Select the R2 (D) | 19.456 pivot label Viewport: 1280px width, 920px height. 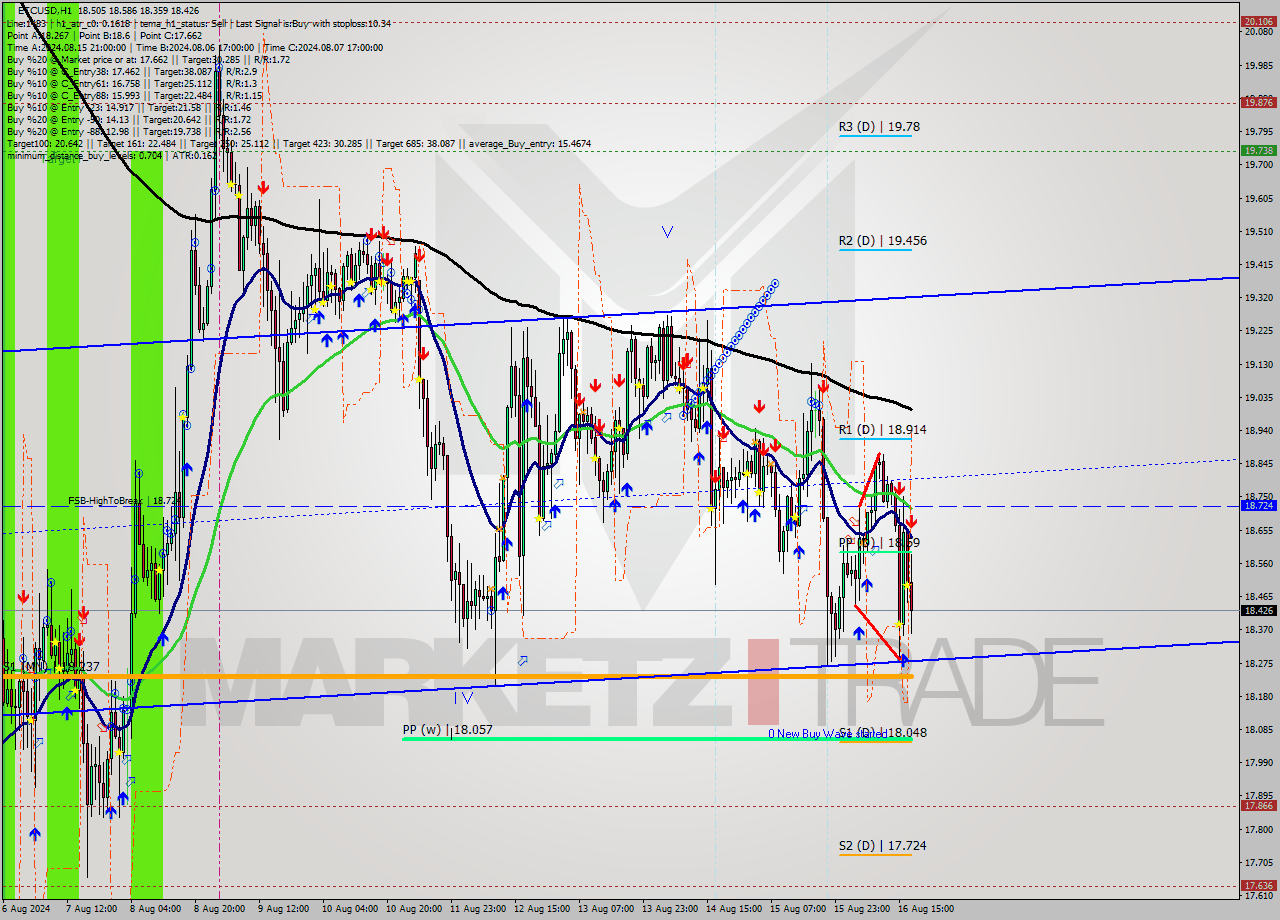pos(883,241)
